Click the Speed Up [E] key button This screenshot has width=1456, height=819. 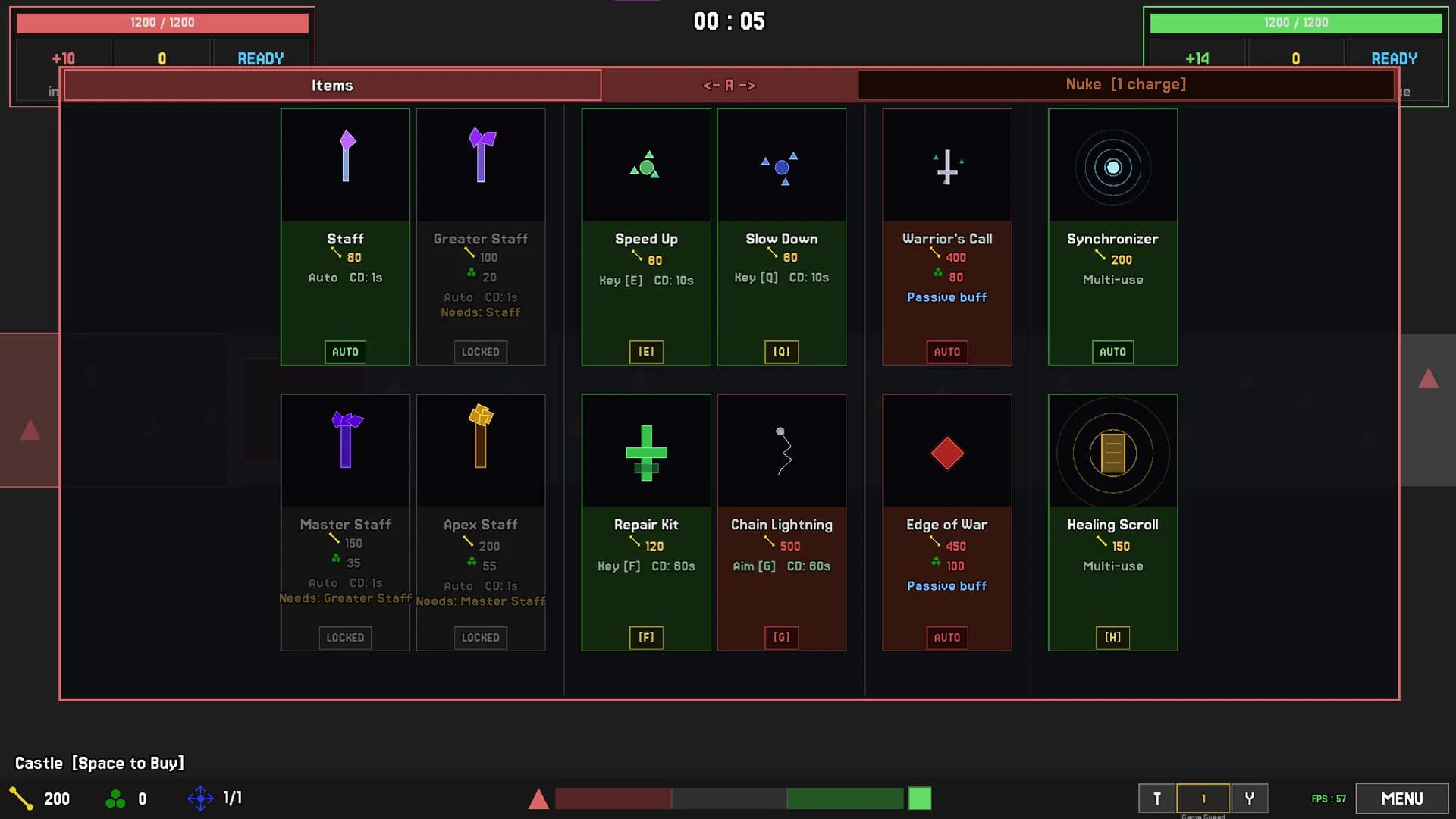click(x=646, y=352)
